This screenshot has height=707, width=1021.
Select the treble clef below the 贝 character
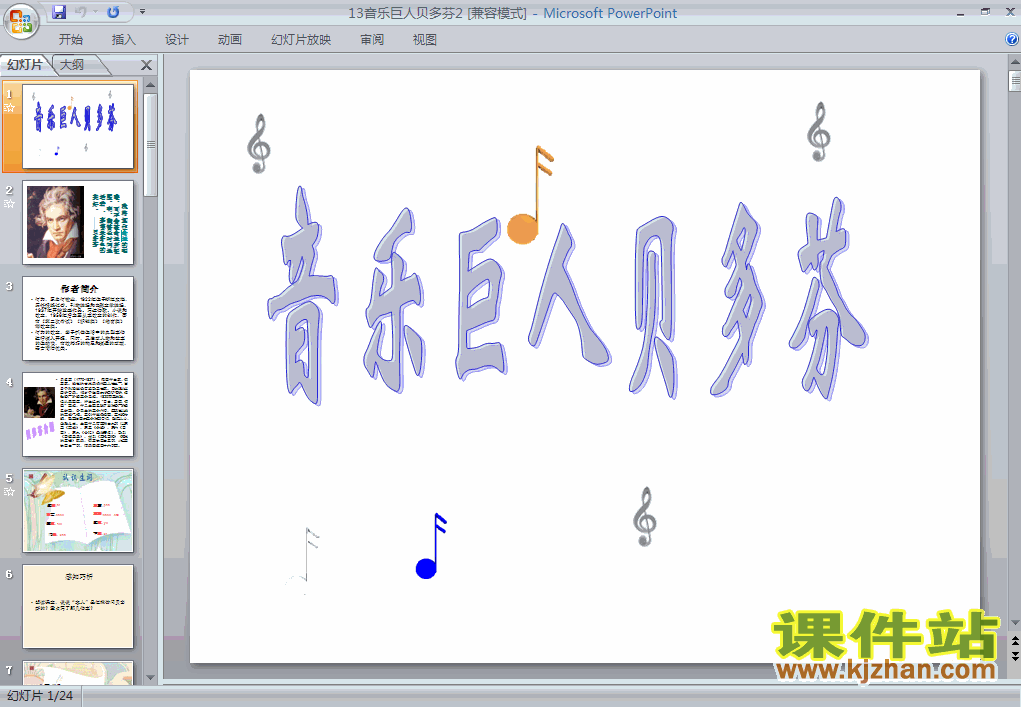pos(645,517)
